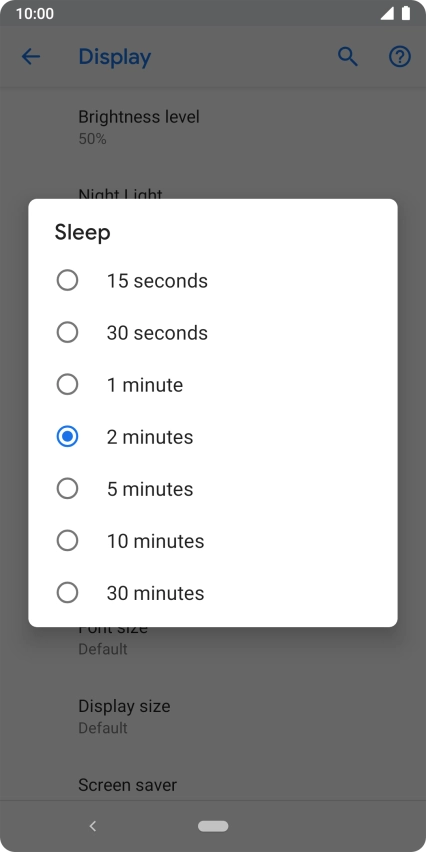Viewport: 426px width, 852px height.
Task: Choose the 30 minutes radio option
Action: pyautogui.click(x=67, y=593)
